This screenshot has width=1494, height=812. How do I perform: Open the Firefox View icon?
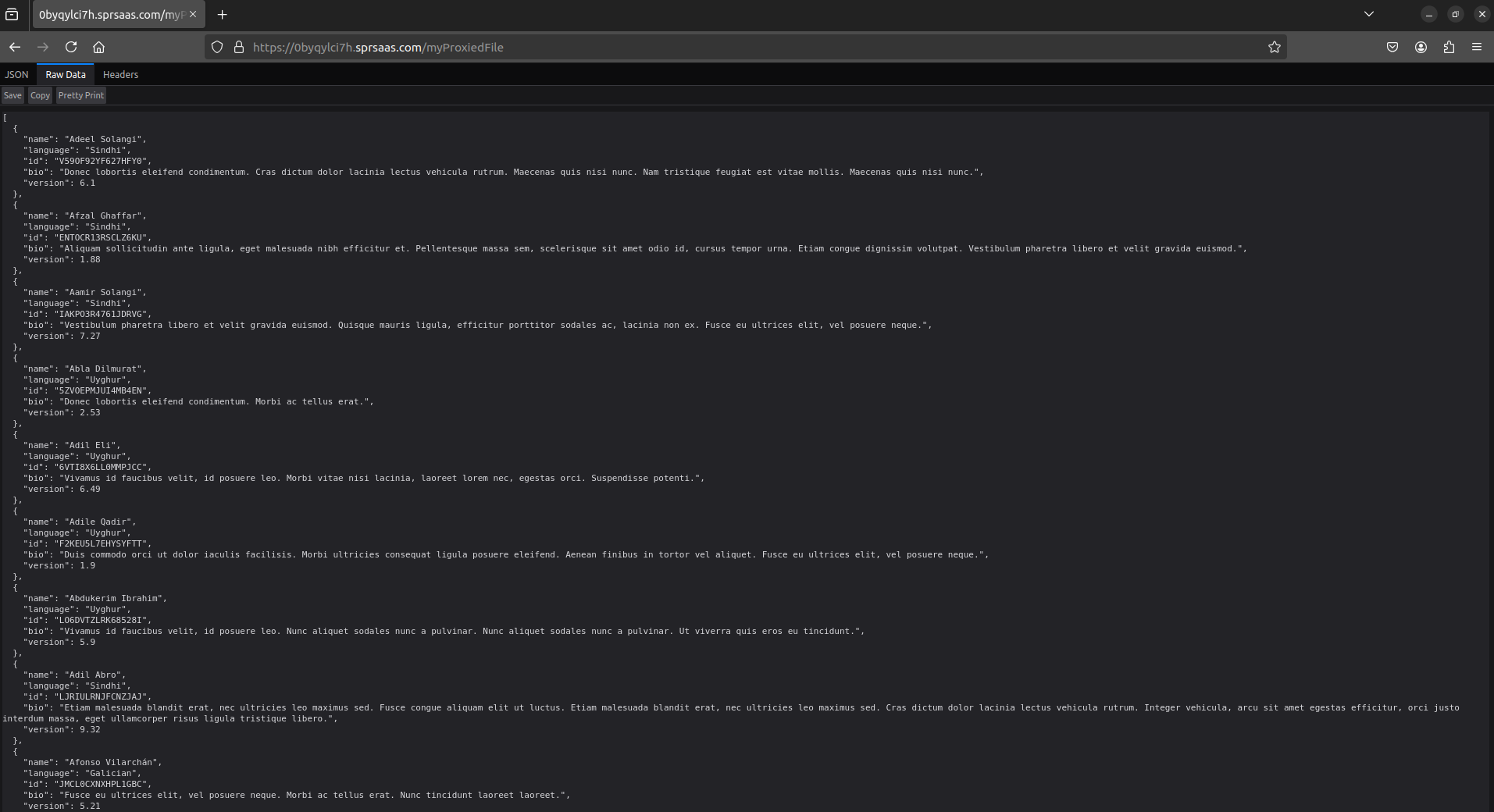(12, 14)
